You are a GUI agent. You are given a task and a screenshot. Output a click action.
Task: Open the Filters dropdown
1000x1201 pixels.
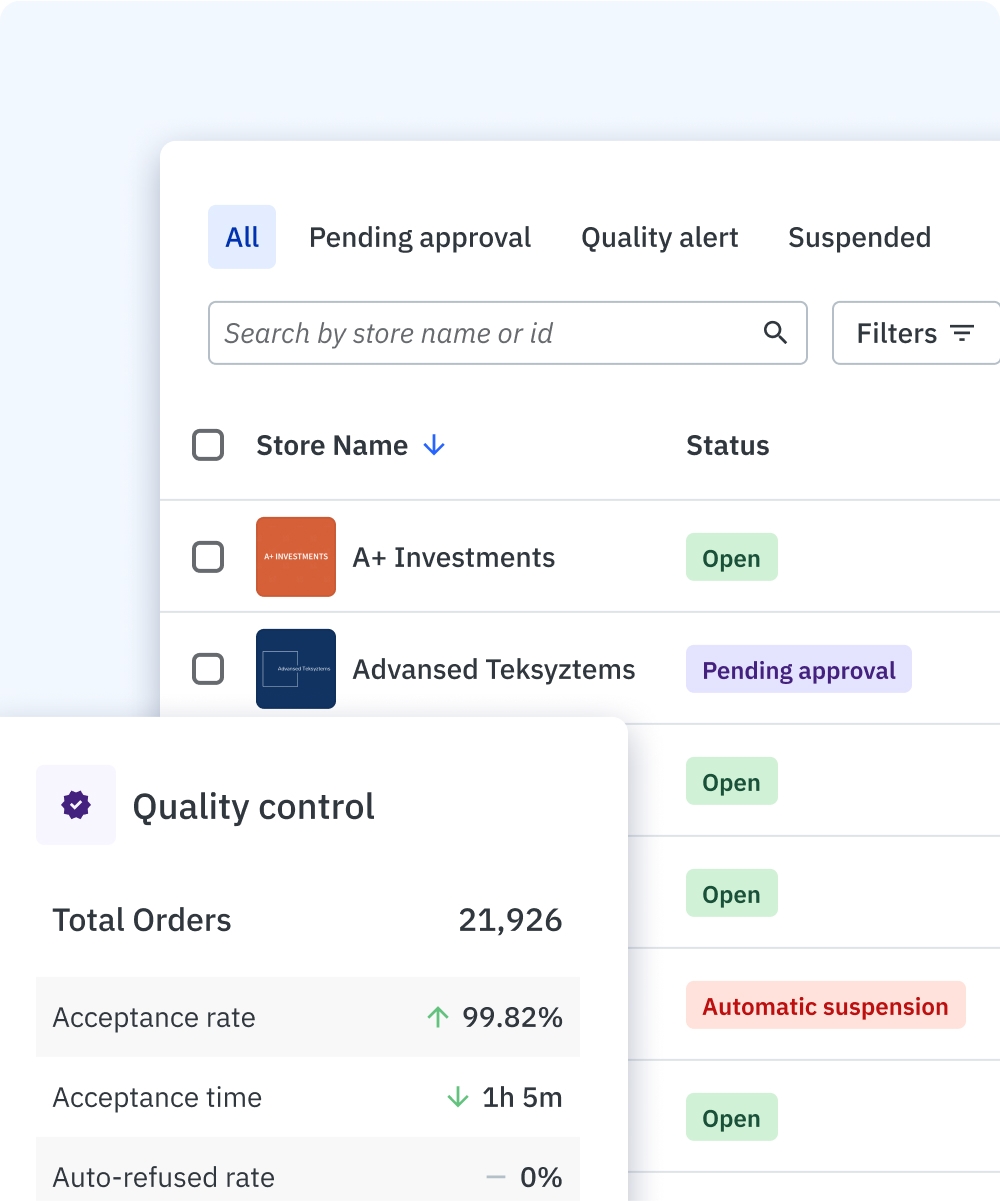click(915, 333)
